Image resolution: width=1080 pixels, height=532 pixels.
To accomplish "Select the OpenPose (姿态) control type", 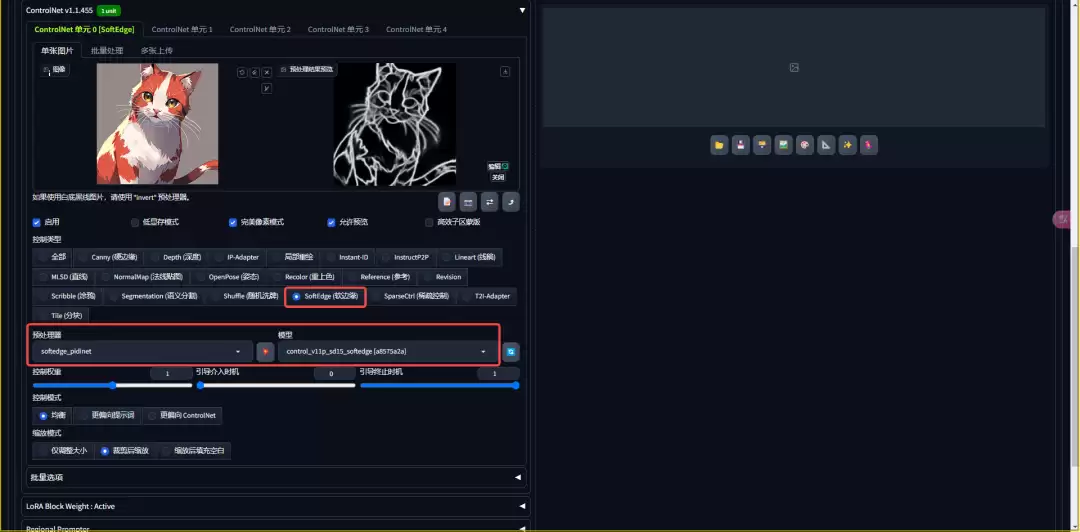I will click(x=227, y=276).
